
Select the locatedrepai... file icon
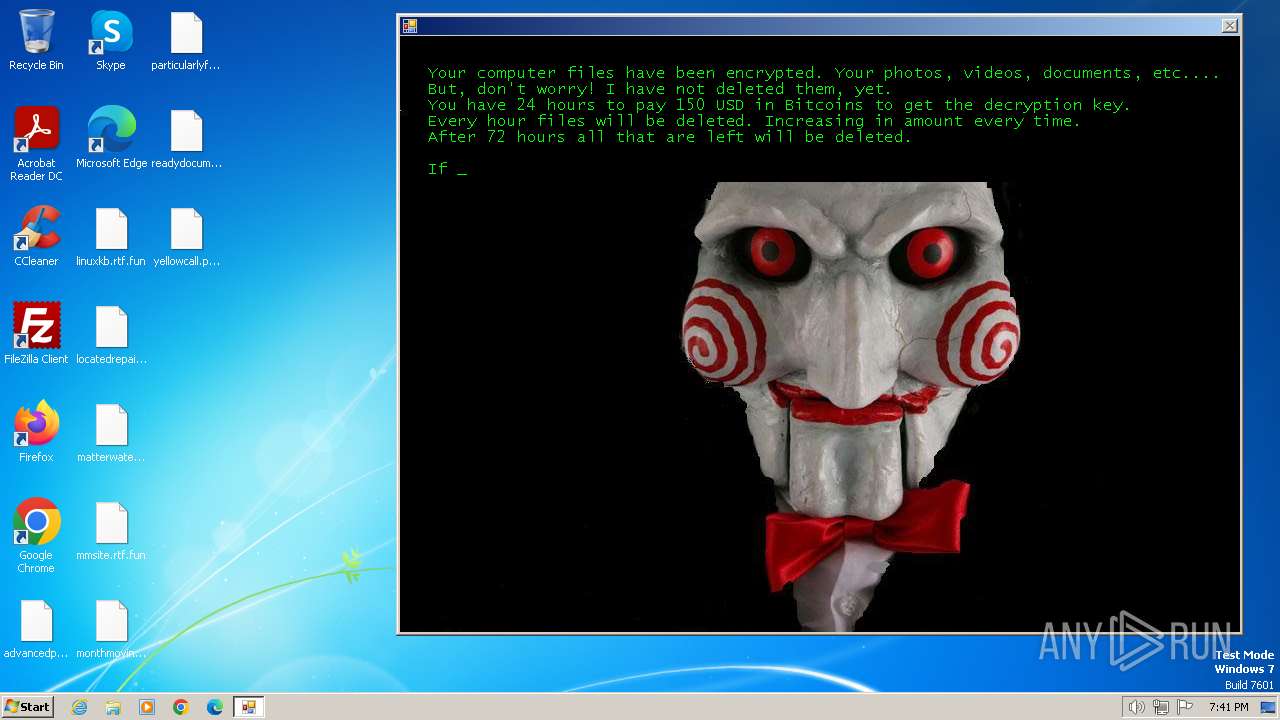click(111, 334)
